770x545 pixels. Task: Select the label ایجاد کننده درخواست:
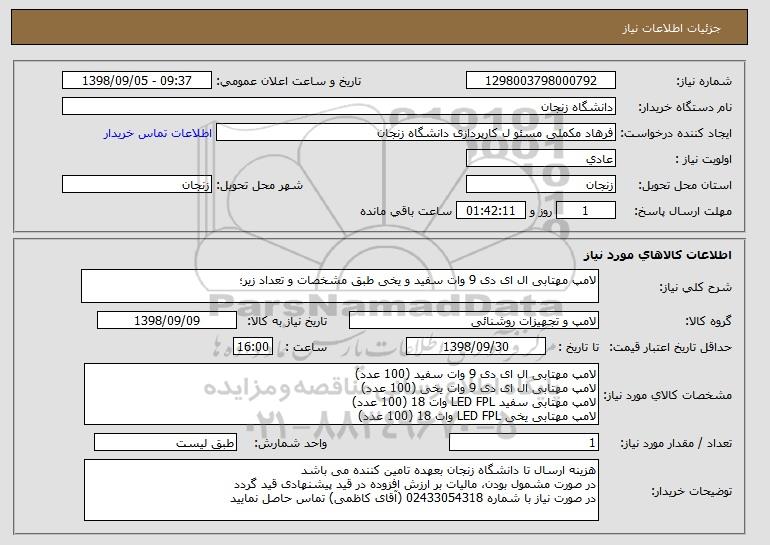tap(676, 133)
